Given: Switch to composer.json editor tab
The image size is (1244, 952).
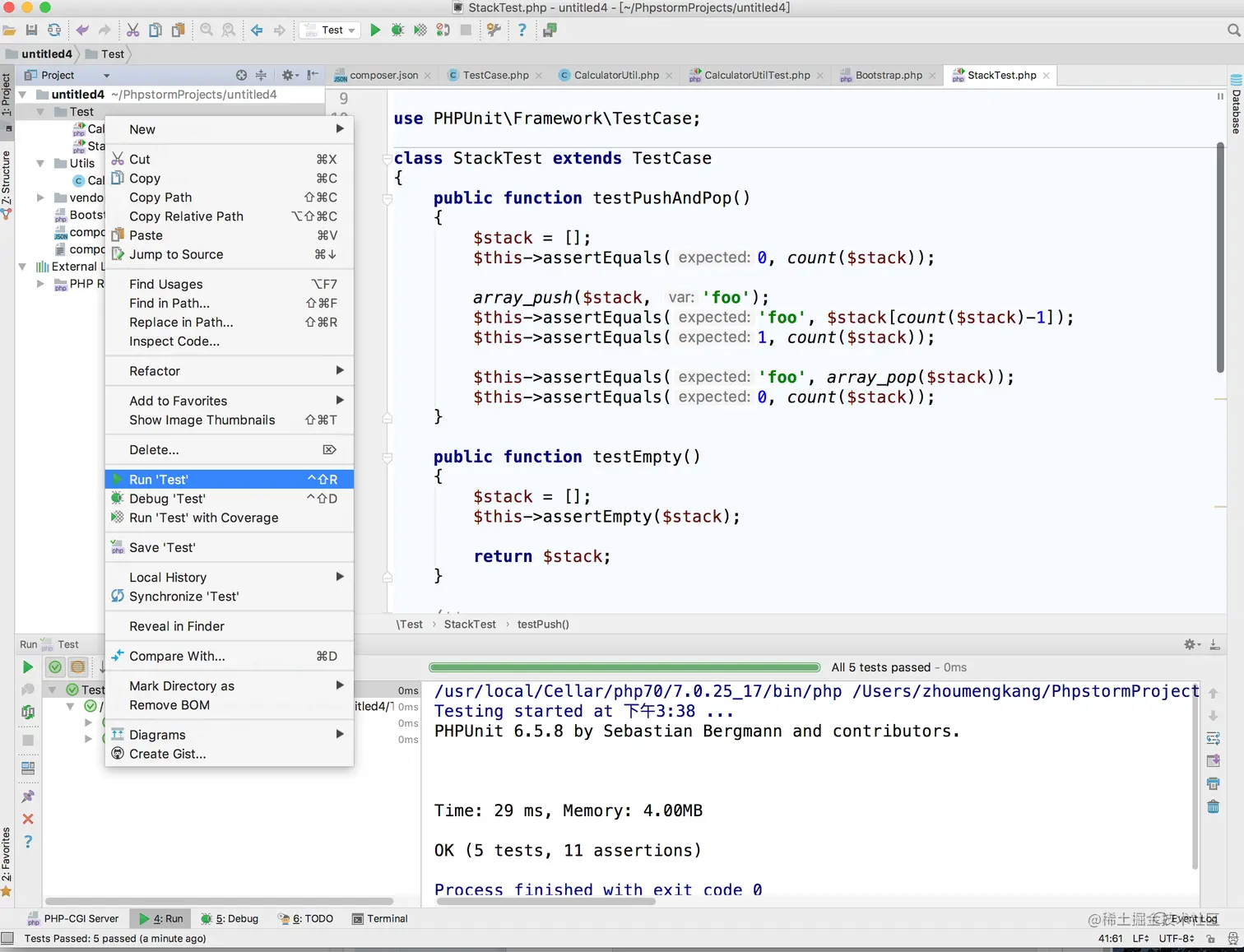Looking at the screenshot, I should (383, 75).
